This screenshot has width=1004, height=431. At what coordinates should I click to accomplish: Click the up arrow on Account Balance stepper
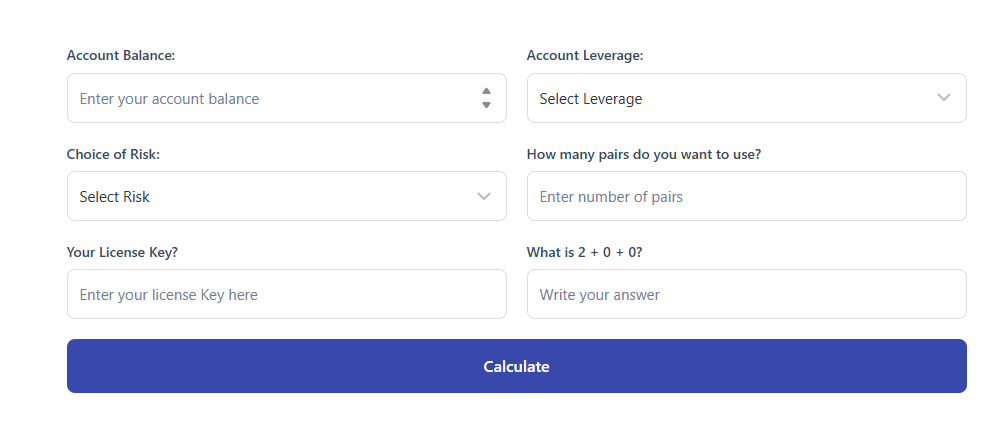487,92
